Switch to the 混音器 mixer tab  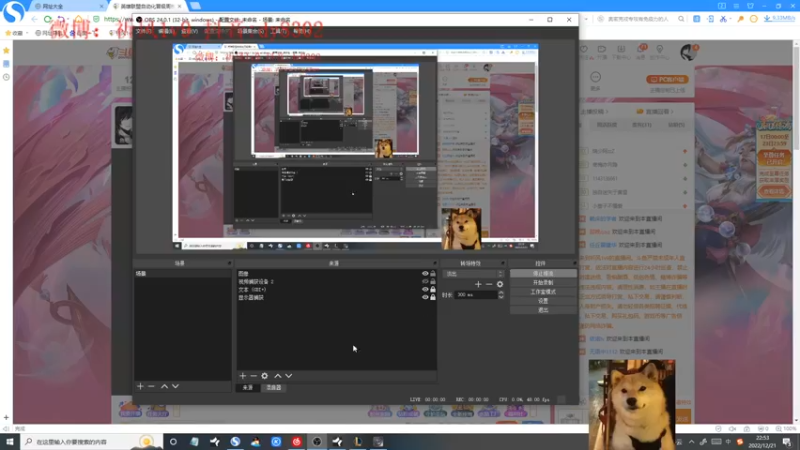pos(273,388)
